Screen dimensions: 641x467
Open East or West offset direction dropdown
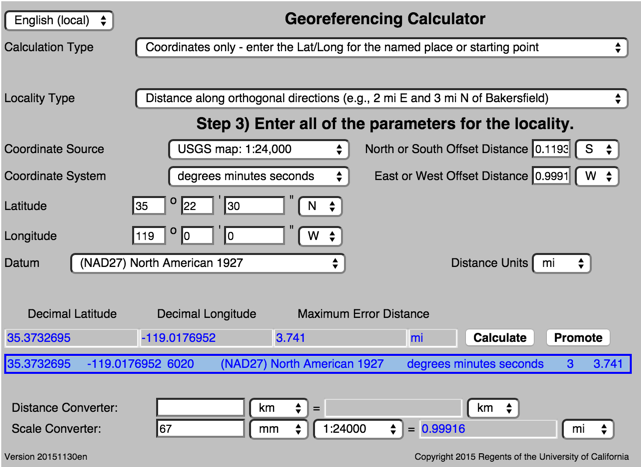(x=598, y=176)
